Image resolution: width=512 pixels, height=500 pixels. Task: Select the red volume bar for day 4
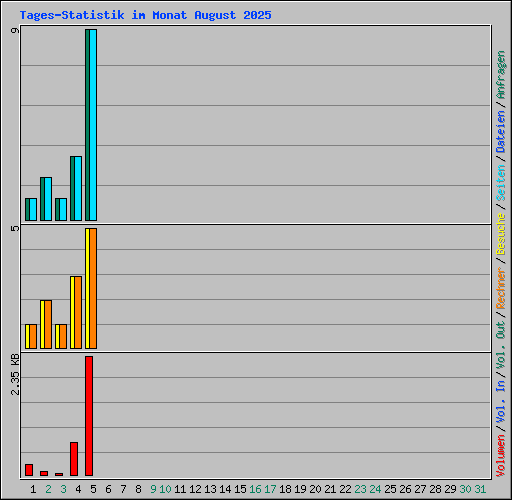(74, 459)
